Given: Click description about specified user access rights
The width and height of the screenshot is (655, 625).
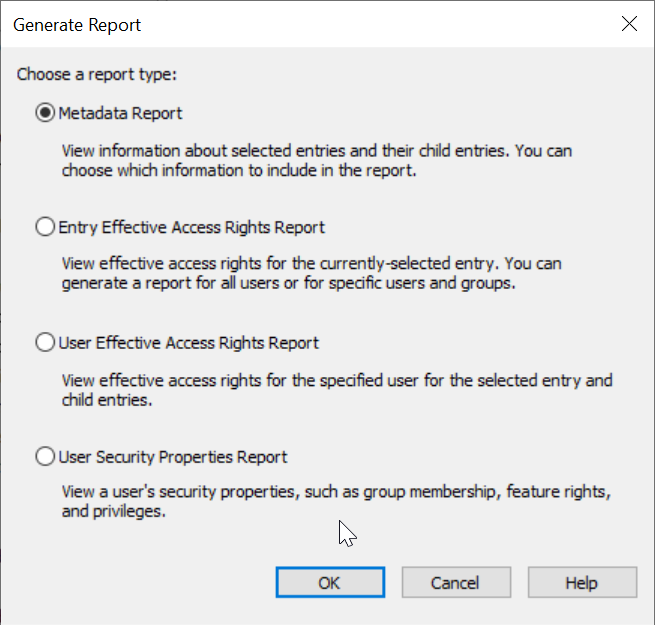Looking at the screenshot, I should click(337, 390).
